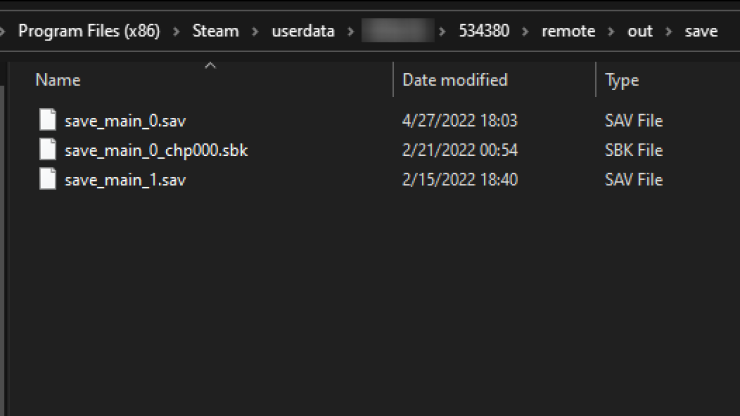740x416 pixels.
Task: Go to the 534380 folder breadcrumb
Action: click(484, 31)
